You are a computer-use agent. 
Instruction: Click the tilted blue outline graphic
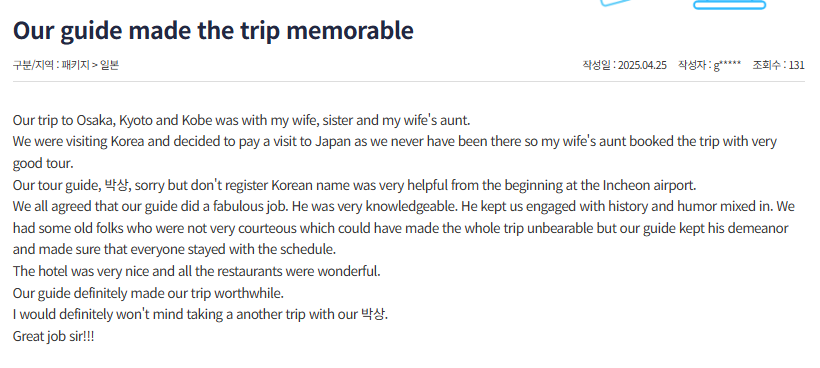point(616,3)
